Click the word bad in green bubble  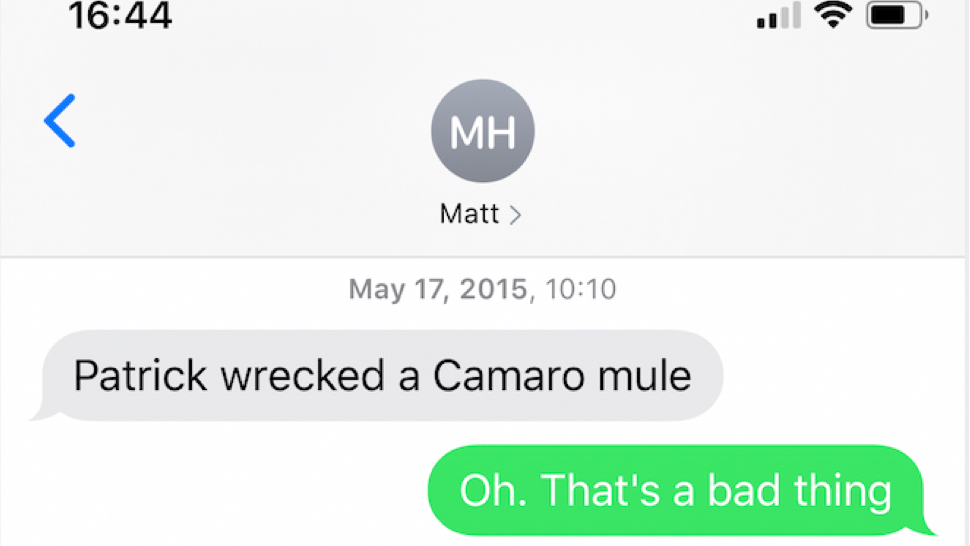[744, 490]
